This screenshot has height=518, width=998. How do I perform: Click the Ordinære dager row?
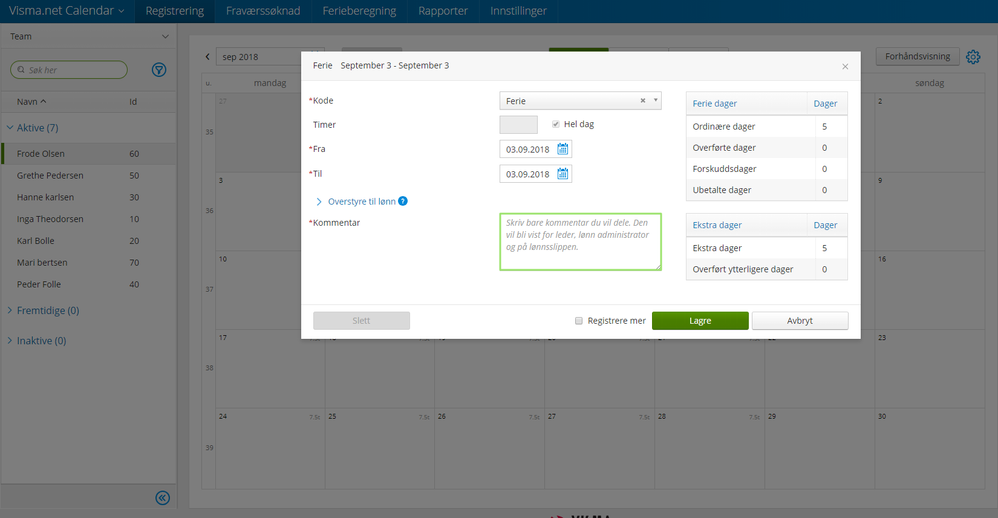766,127
